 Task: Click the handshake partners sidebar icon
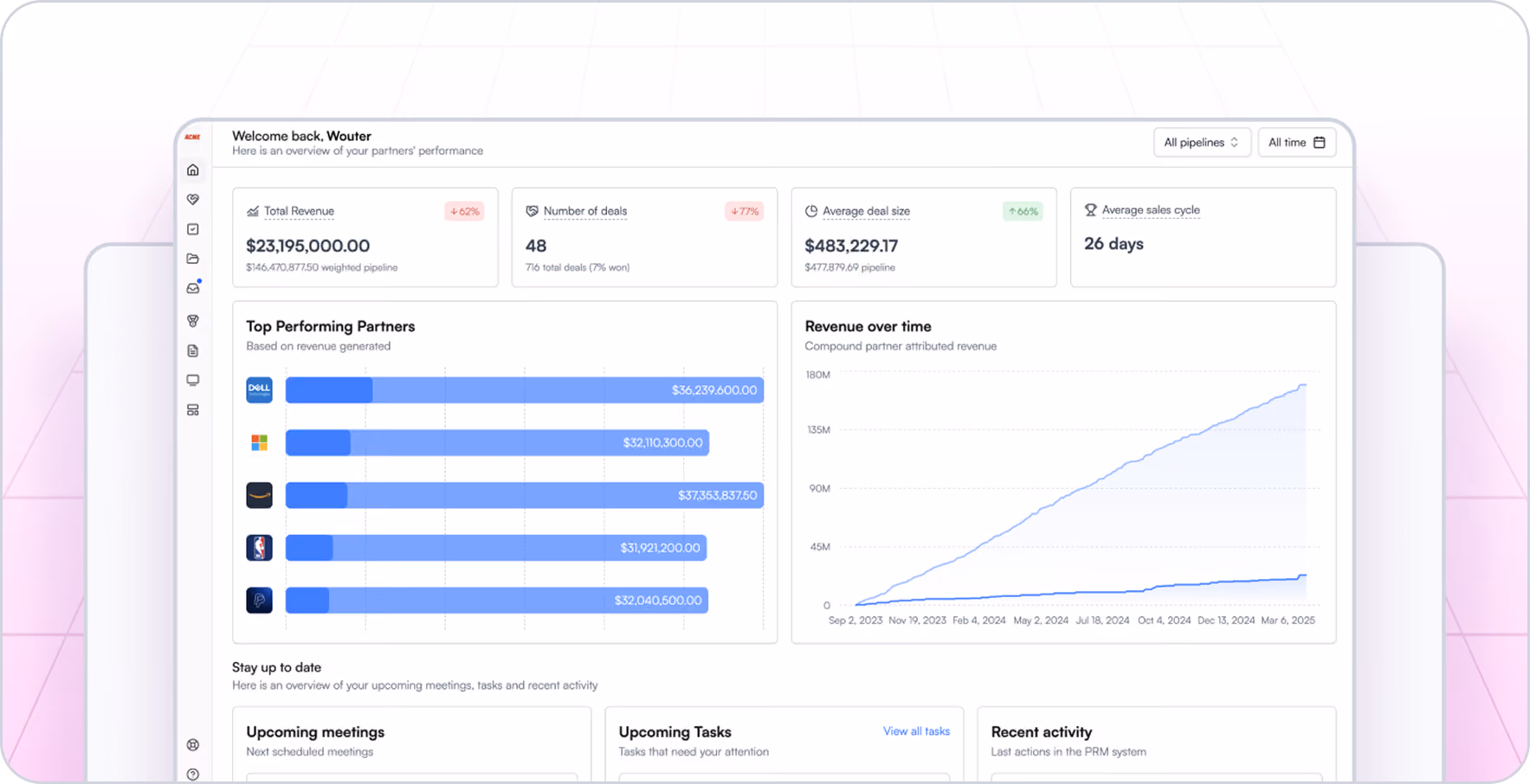193,199
